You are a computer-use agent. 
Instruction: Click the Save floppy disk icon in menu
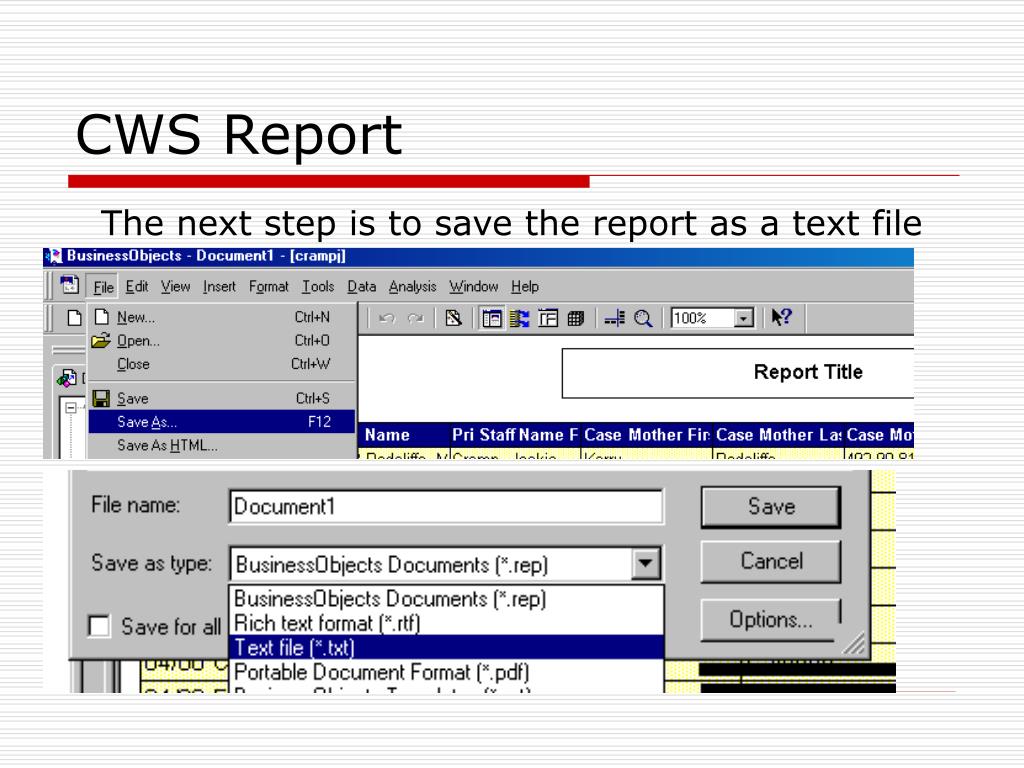tap(101, 398)
